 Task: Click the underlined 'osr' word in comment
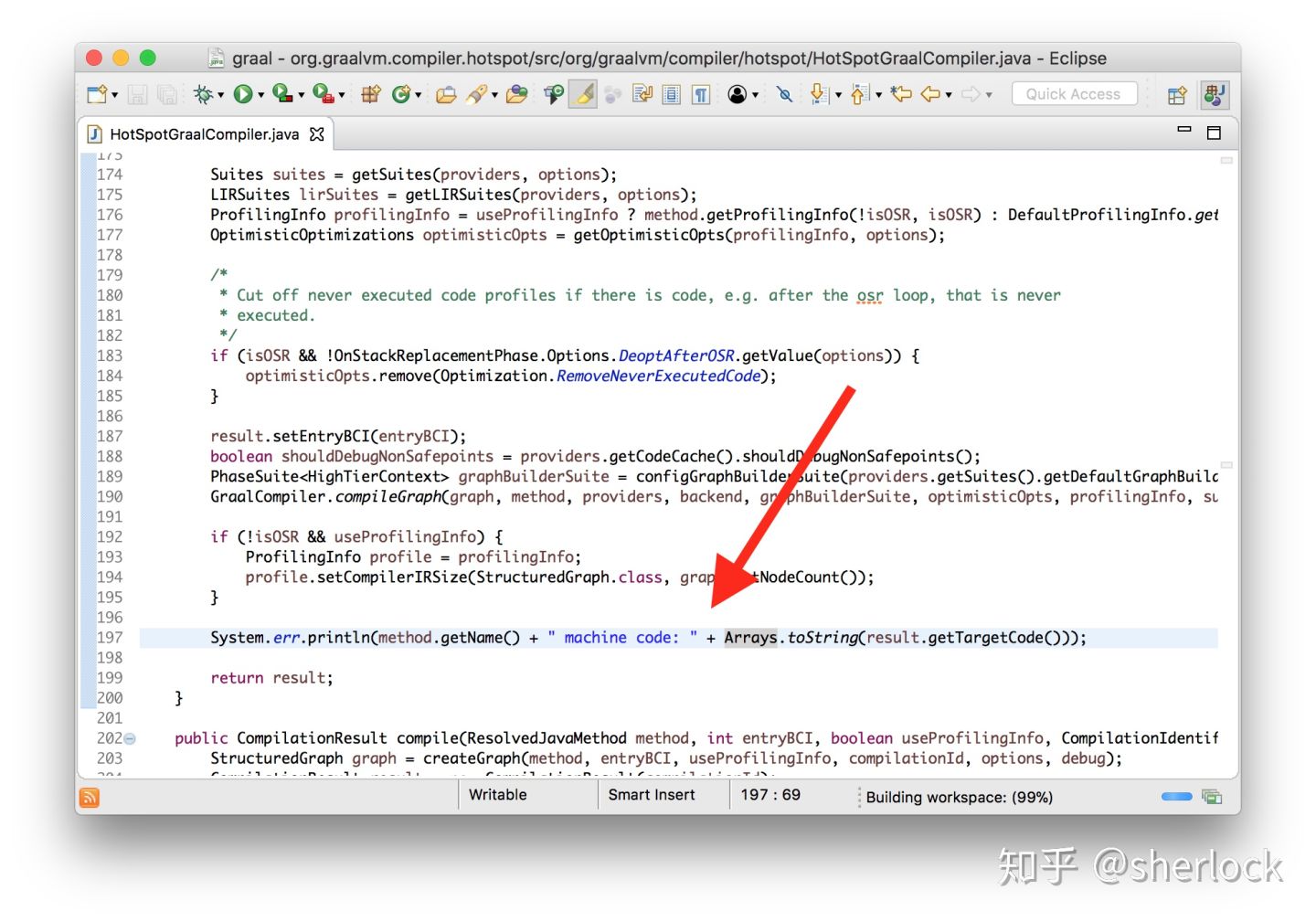[x=870, y=296]
